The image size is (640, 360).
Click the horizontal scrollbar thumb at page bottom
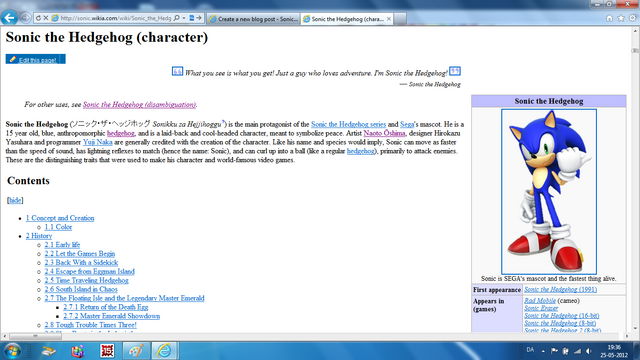(35, 336)
